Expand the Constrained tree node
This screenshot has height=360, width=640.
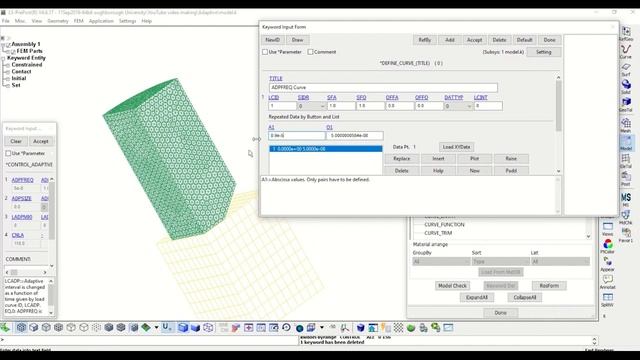coord(8,65)
